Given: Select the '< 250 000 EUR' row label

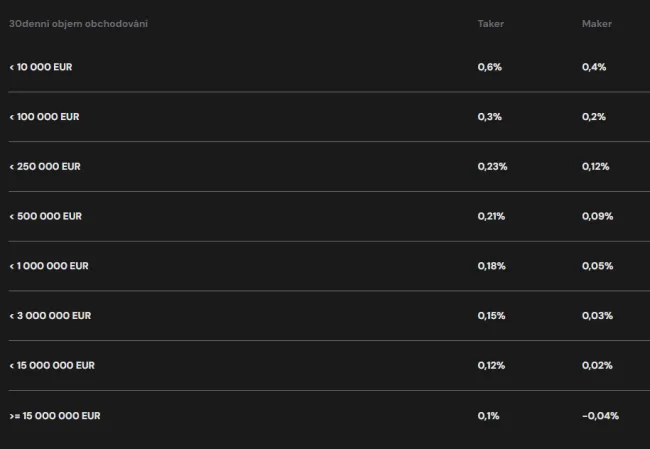Looking at the screenshot, I should pyautogui.click(x=45, y=167).
